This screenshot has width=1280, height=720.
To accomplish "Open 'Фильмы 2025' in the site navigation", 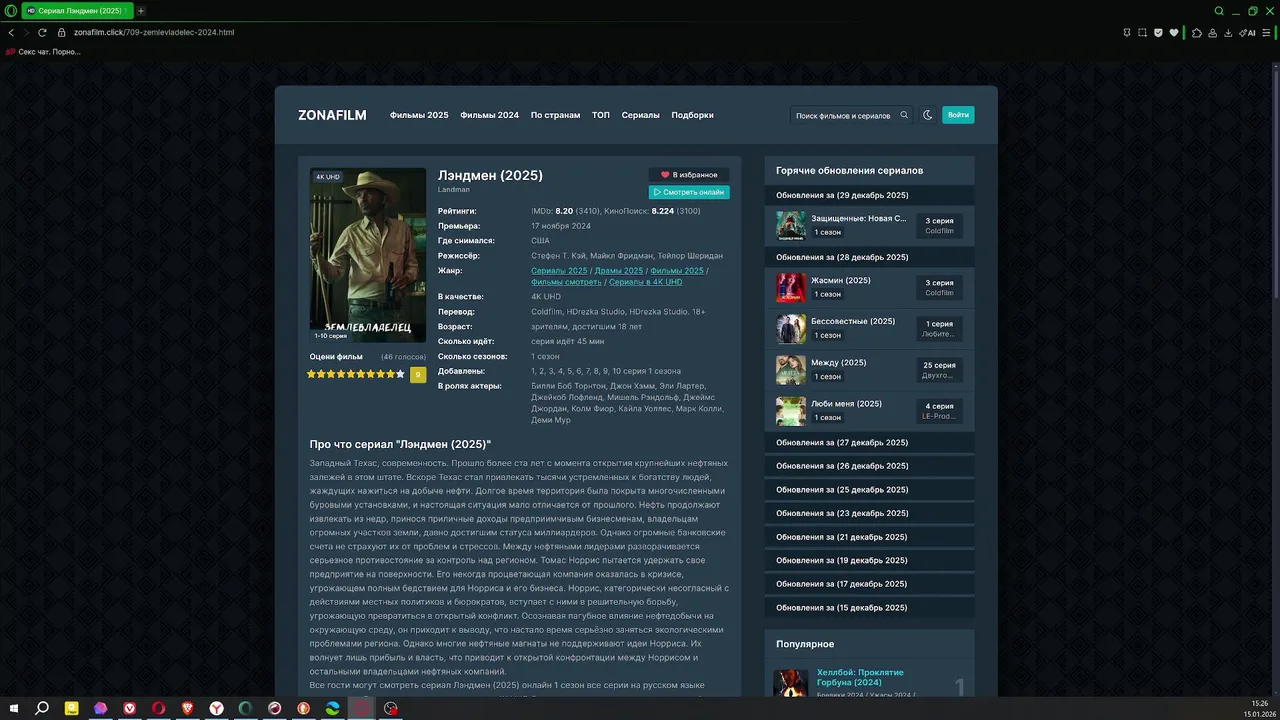I will point(419,115).
